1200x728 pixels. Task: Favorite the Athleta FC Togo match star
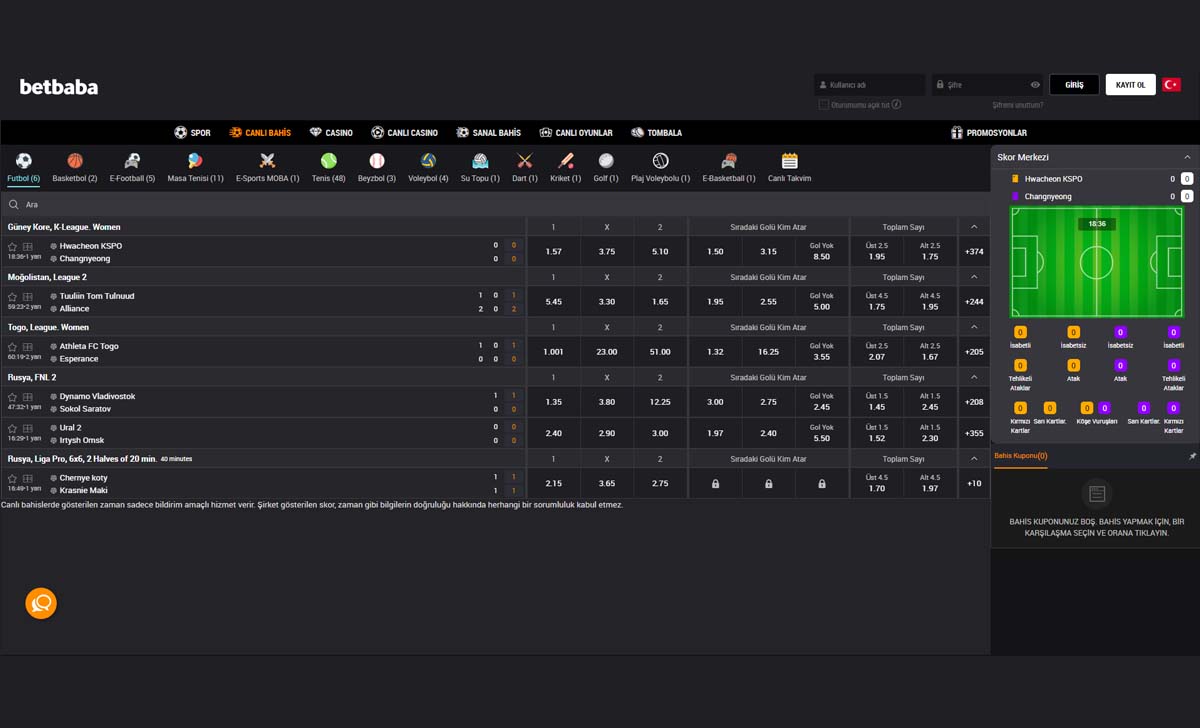tap(13, 346)
